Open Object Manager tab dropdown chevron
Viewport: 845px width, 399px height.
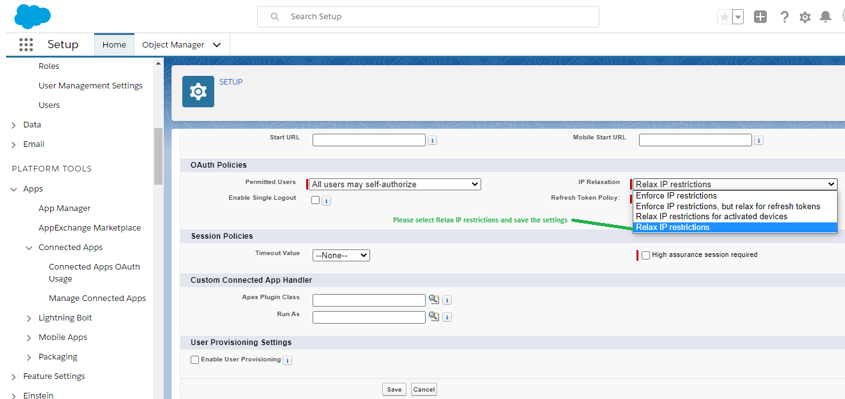217,45
